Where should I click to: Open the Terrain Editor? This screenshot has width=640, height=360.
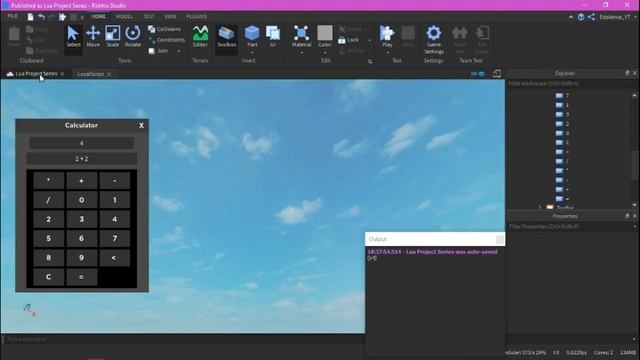point(200,37)
